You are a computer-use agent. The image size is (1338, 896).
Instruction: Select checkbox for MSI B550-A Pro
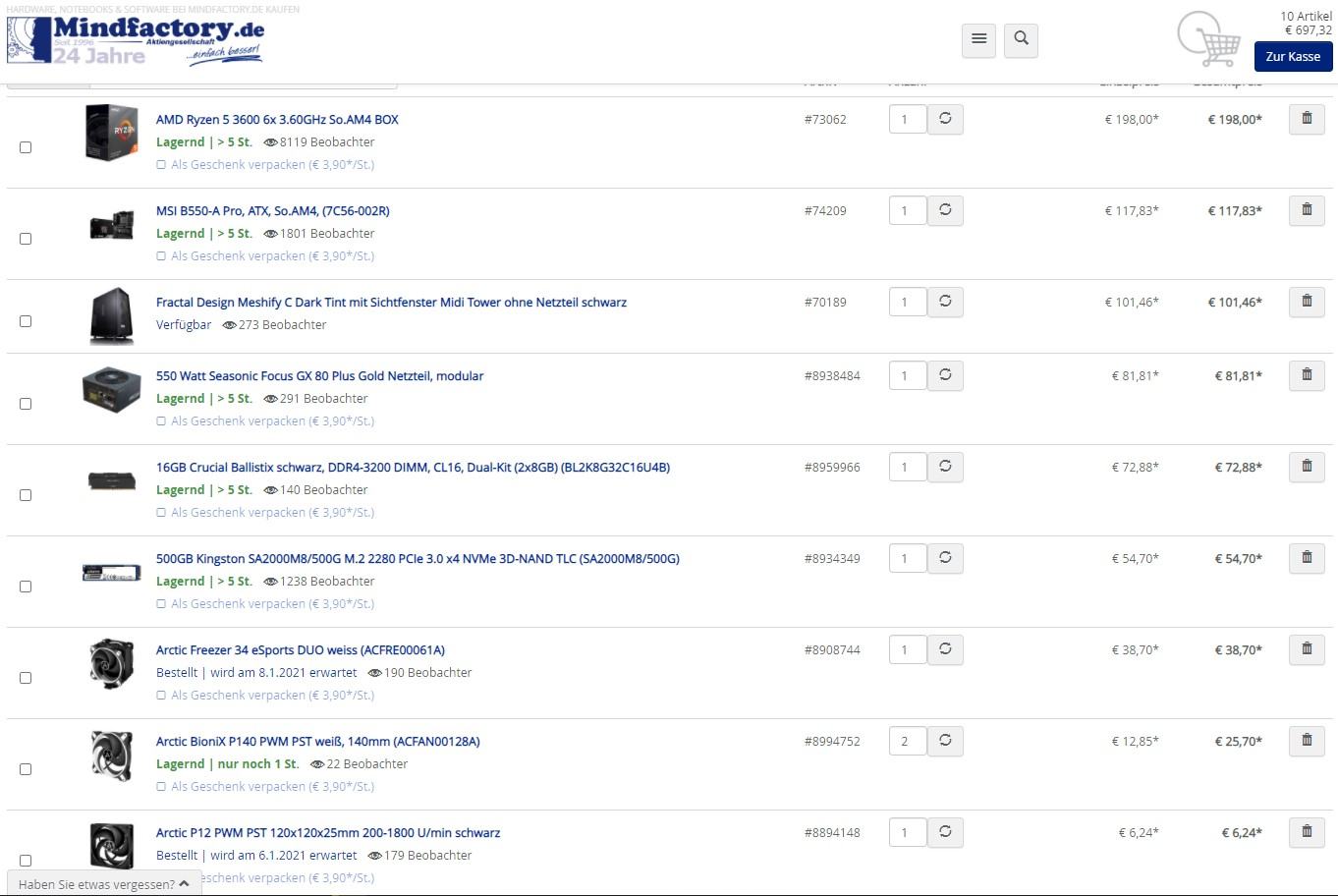pyautogui.click(x=26, y=239)
